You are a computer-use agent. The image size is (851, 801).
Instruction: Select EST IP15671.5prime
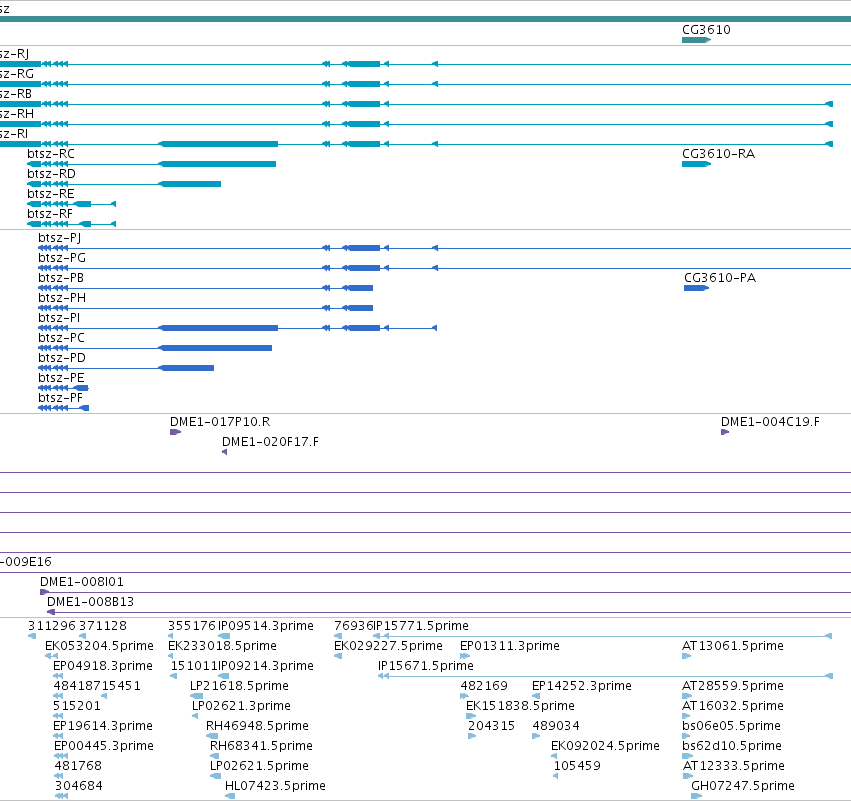pyautogui.click(x=426, y=666)
